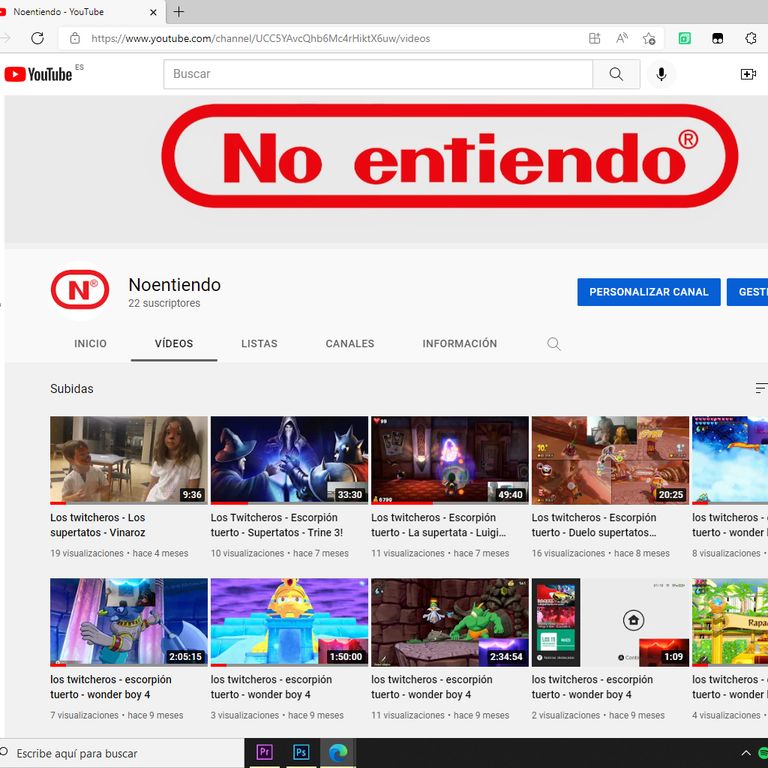Open the 1:09 wonder boy thumbnail
Viewport: 768px width, 768px height.
click(610, 622)
